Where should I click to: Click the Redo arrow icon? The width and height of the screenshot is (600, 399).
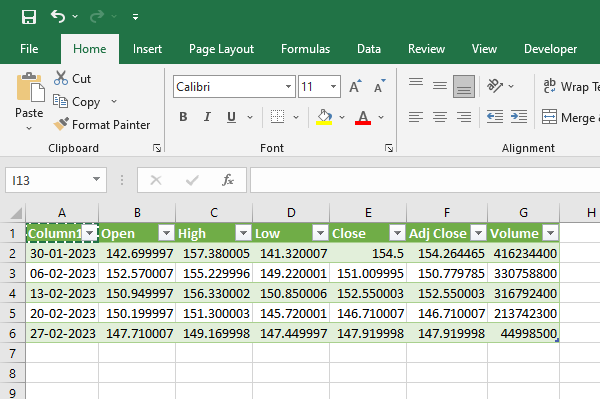coord(97,16)
